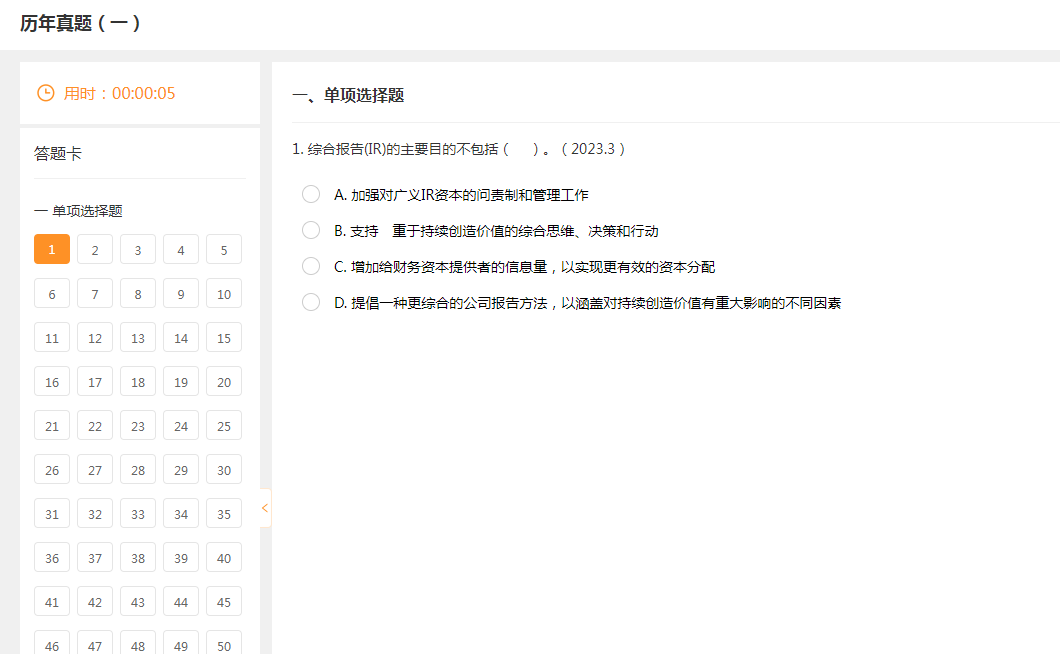
Task: Jump to question 13
Action: pos(138,338)
